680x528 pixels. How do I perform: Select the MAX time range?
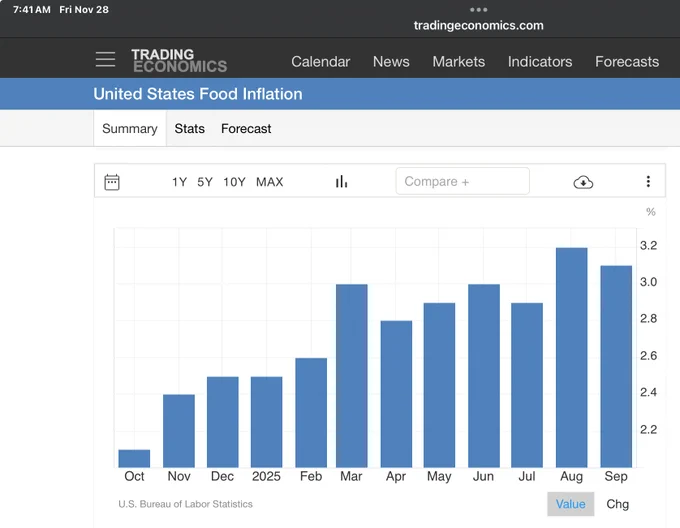269,182
